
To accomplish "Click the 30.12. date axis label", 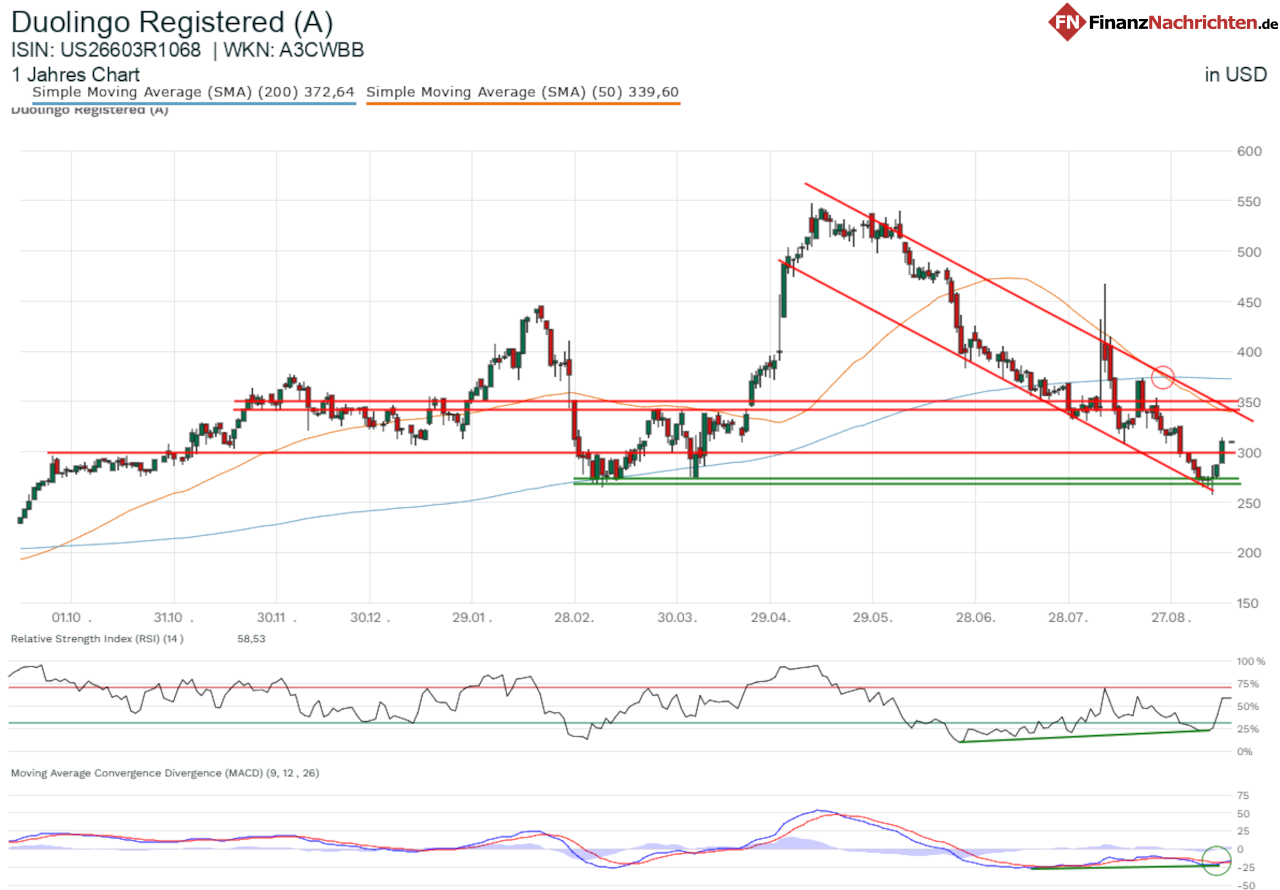I will [x=372, y=618].
